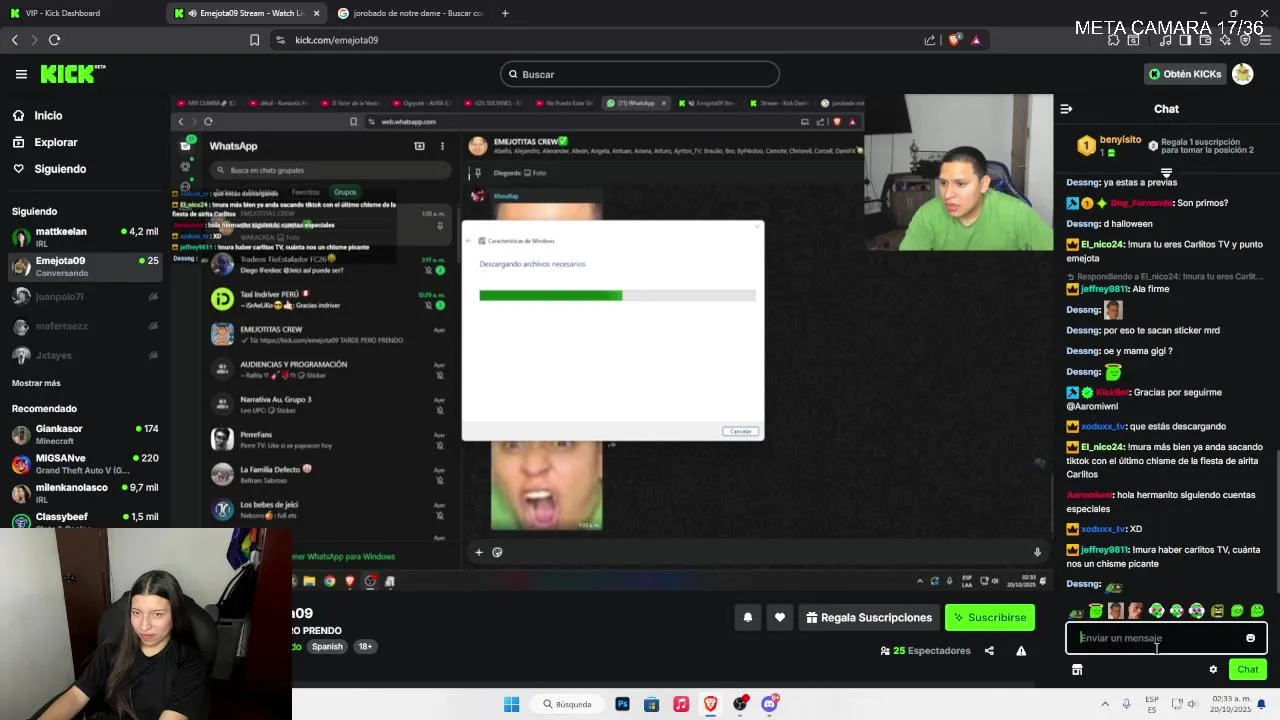Collapse the chat panel with the arrow icon
This screenshot has width=1280, height=720.
(x=1066, y=109)
